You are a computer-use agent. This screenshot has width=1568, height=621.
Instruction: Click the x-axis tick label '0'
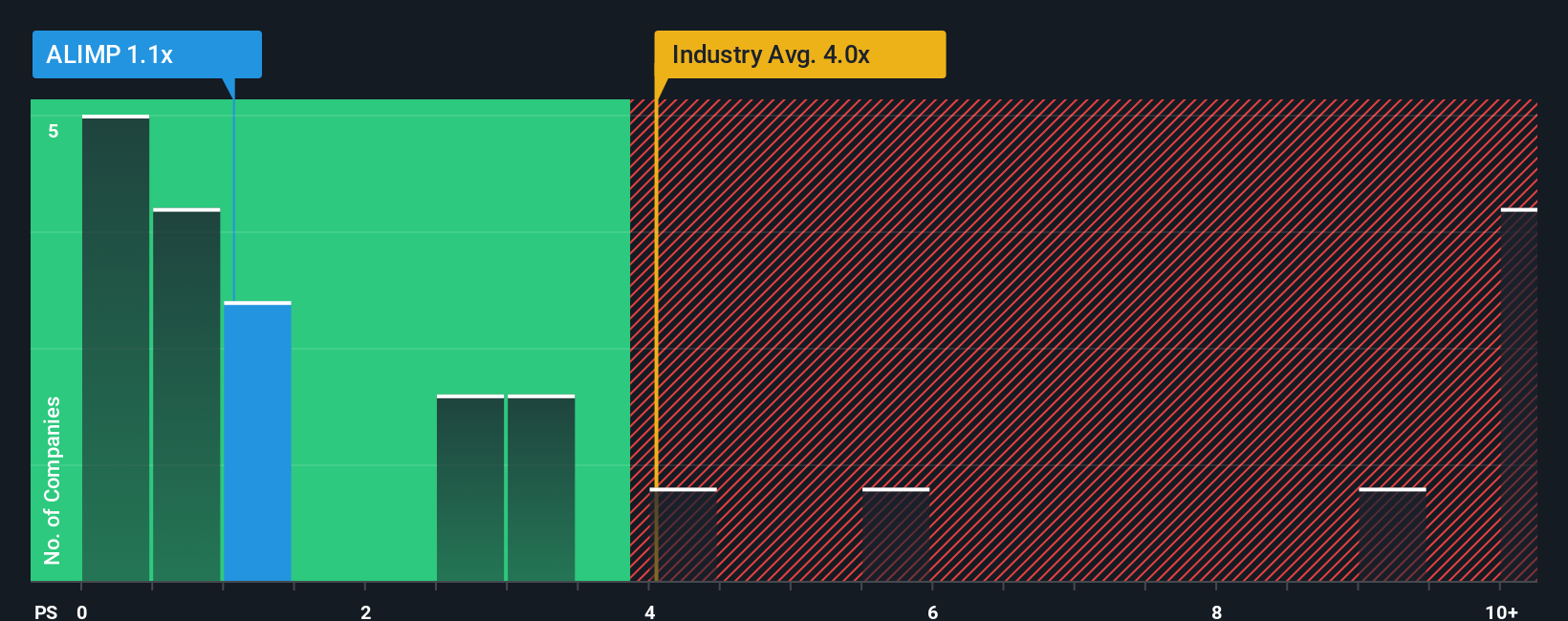[82, 611]
